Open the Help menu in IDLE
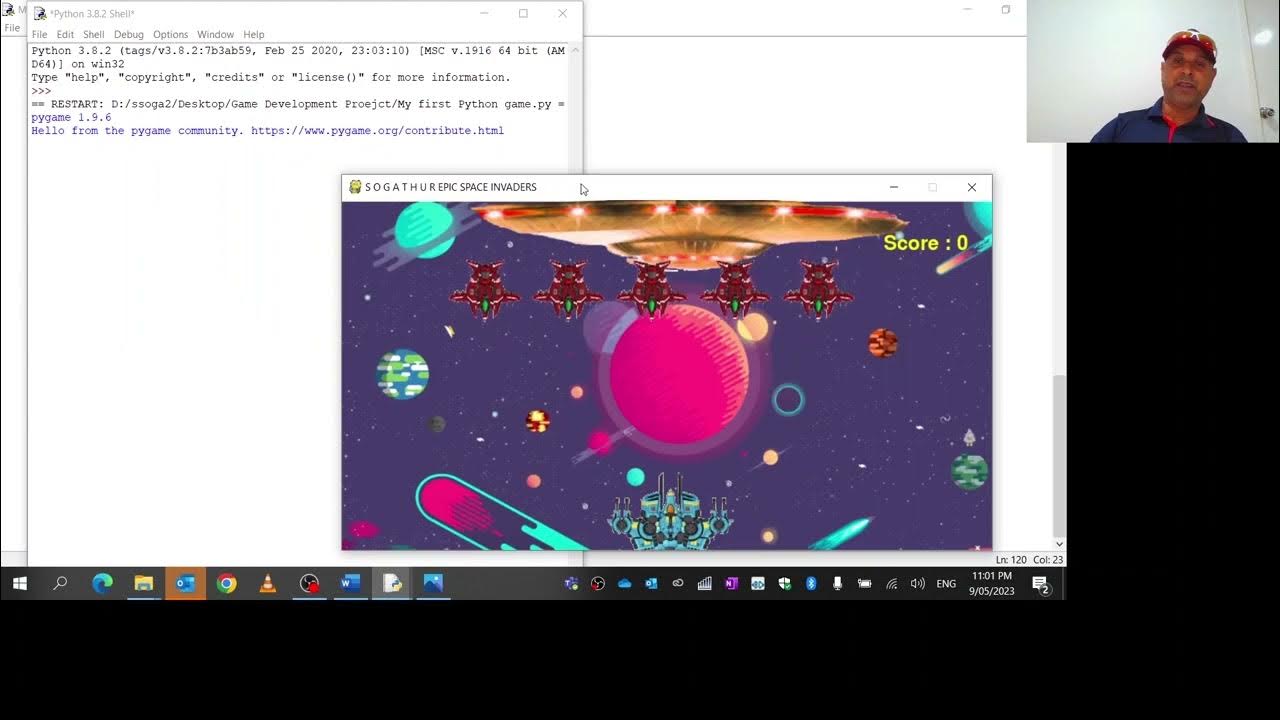1280x720 pixels. [x=254, y=34]
